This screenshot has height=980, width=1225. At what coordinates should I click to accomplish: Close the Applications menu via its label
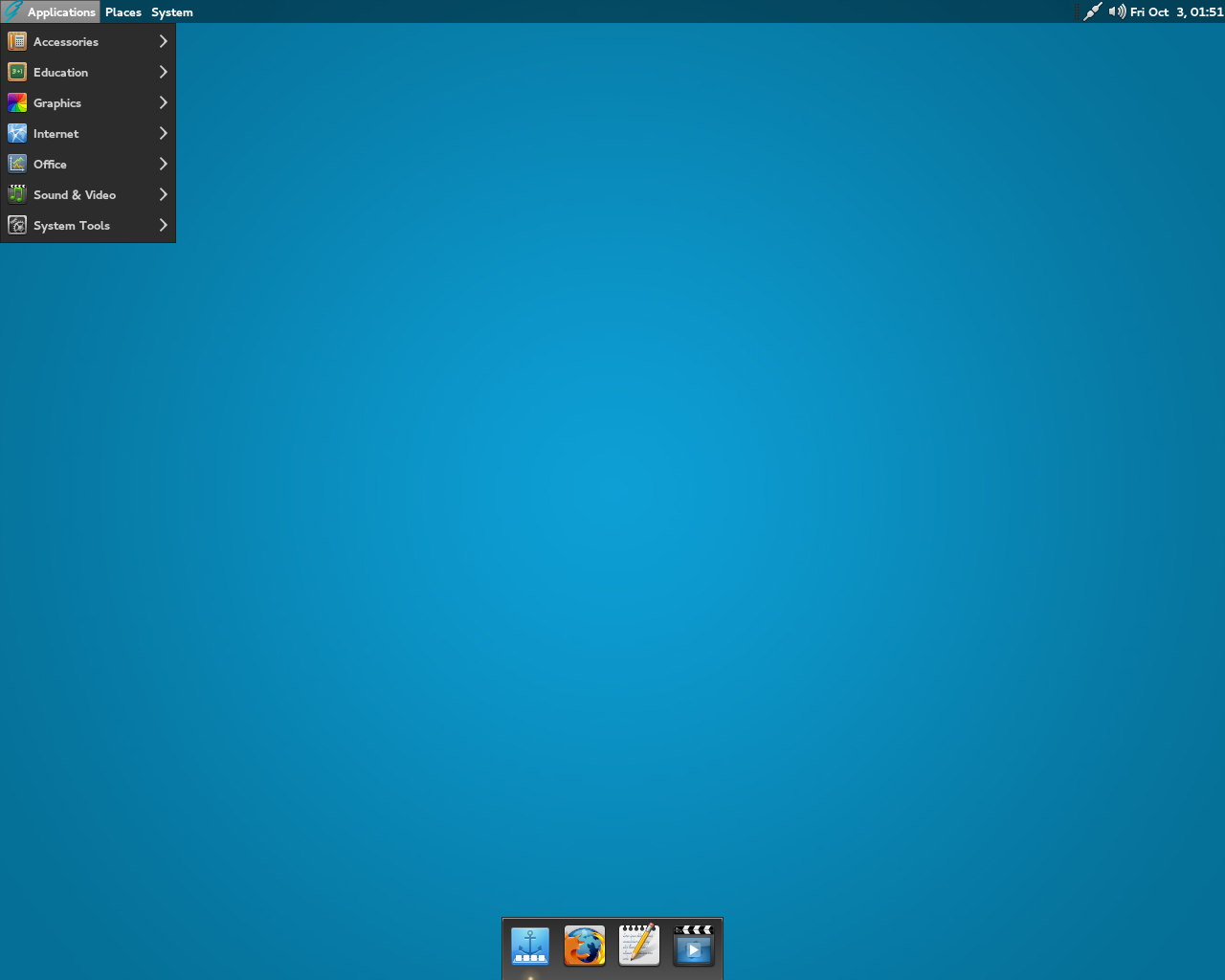pyautogui.click(x=61, y=11)
